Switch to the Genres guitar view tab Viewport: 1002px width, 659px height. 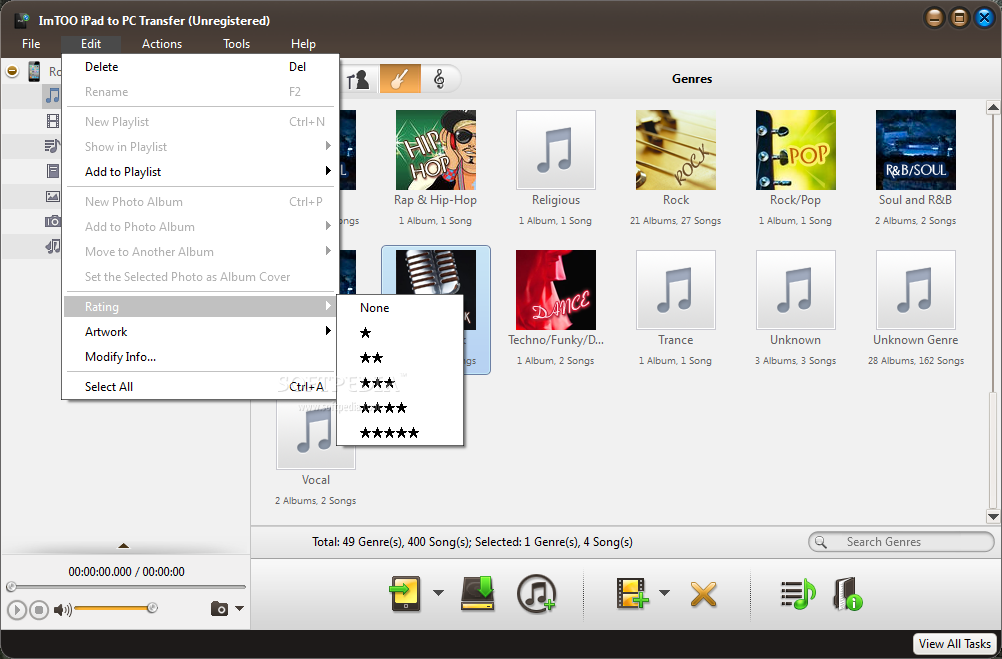(400, 79)
